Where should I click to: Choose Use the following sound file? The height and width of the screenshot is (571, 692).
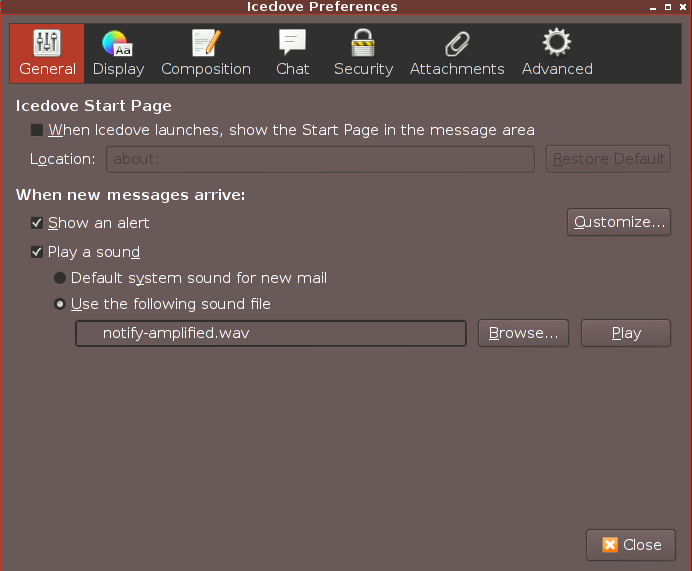[x=60, y=304]
